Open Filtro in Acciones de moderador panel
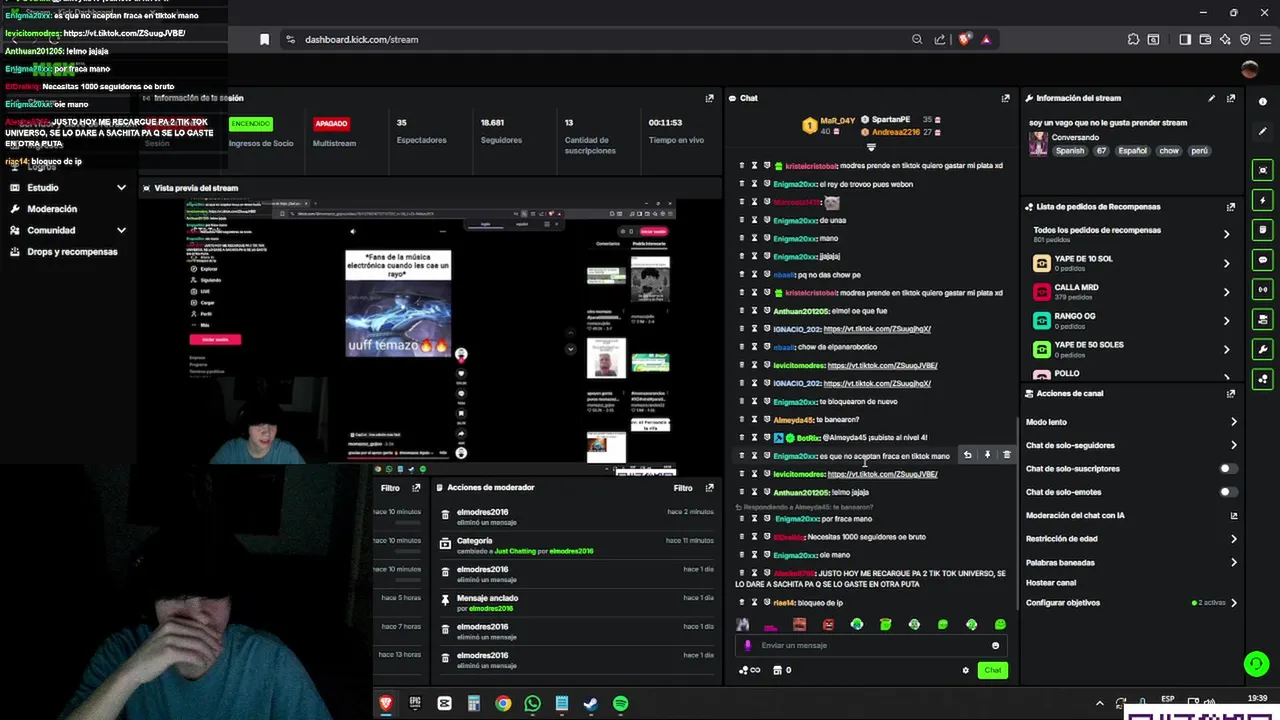The height and width of the screenshot is (720, 1280). [x=683, y=488]
